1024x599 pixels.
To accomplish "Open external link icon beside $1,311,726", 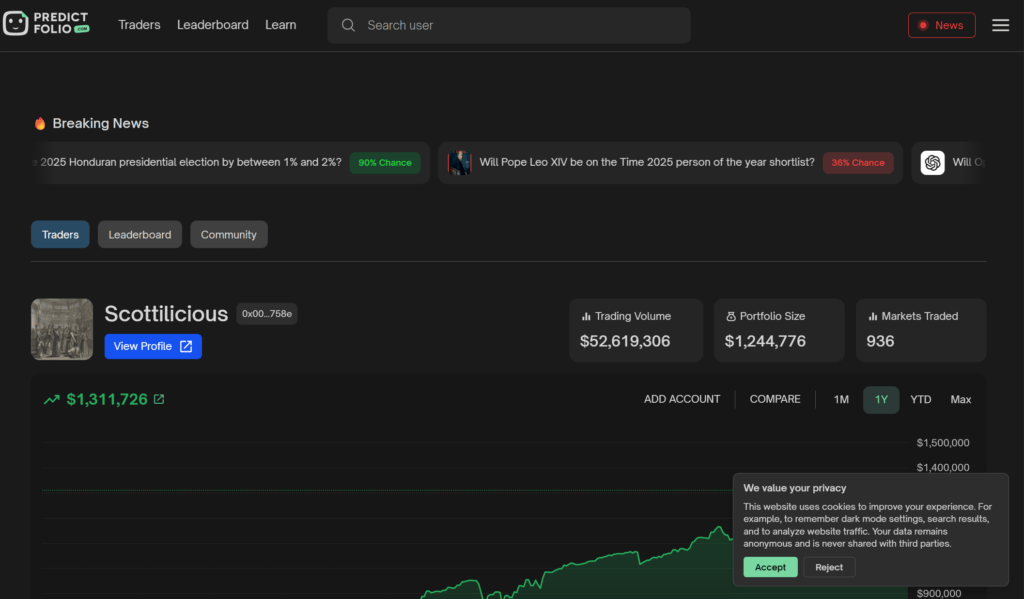I will point(159,399).
